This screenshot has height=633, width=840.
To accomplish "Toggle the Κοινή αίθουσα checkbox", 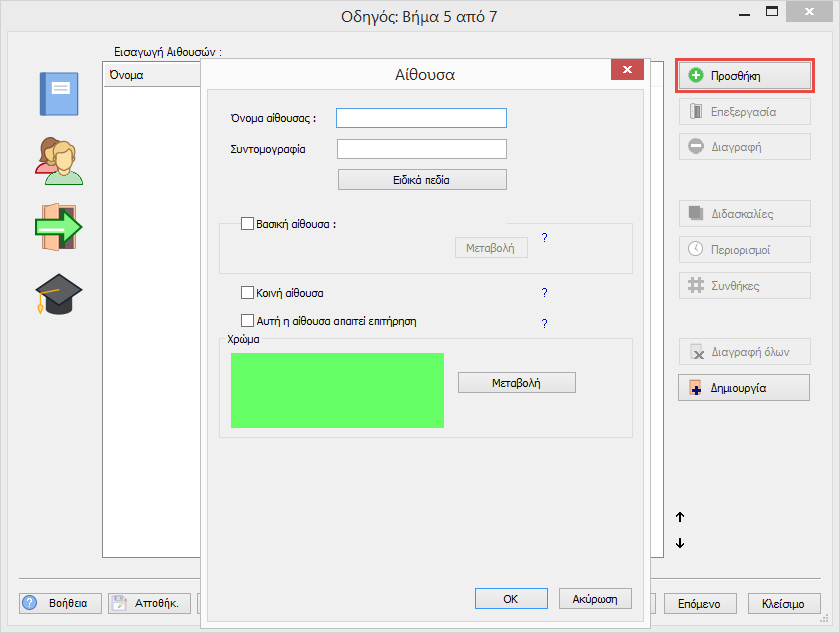I will click(248, 293).
